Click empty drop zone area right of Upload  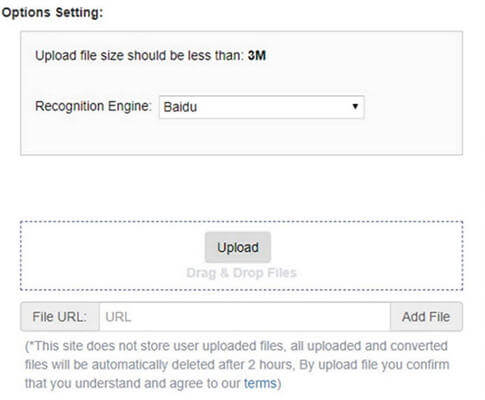366,255
